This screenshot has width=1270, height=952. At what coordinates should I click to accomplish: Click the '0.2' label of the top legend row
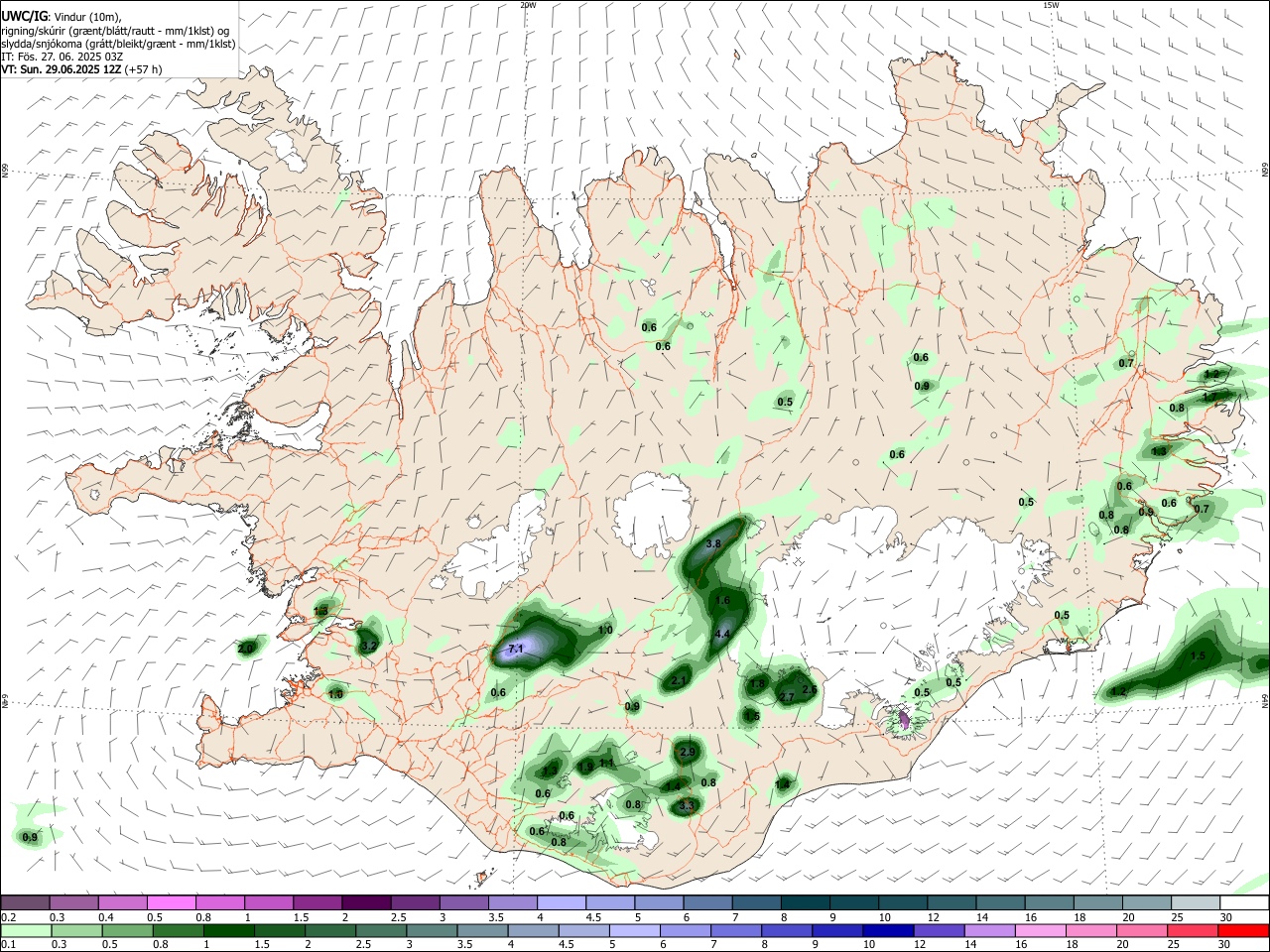tap(9, 917)
